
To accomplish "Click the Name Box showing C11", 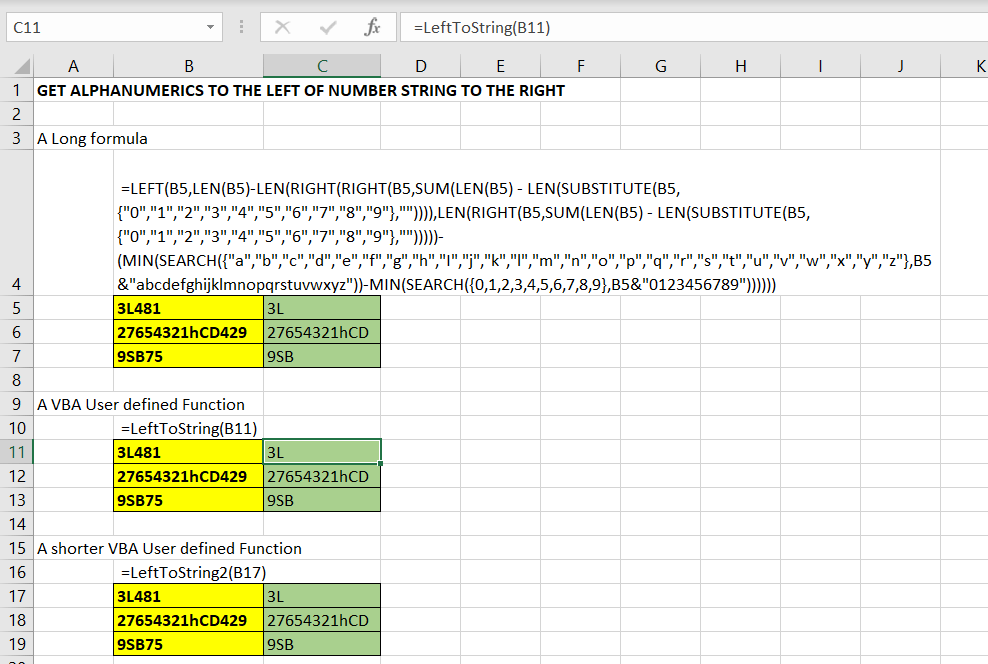I will 100,28.
